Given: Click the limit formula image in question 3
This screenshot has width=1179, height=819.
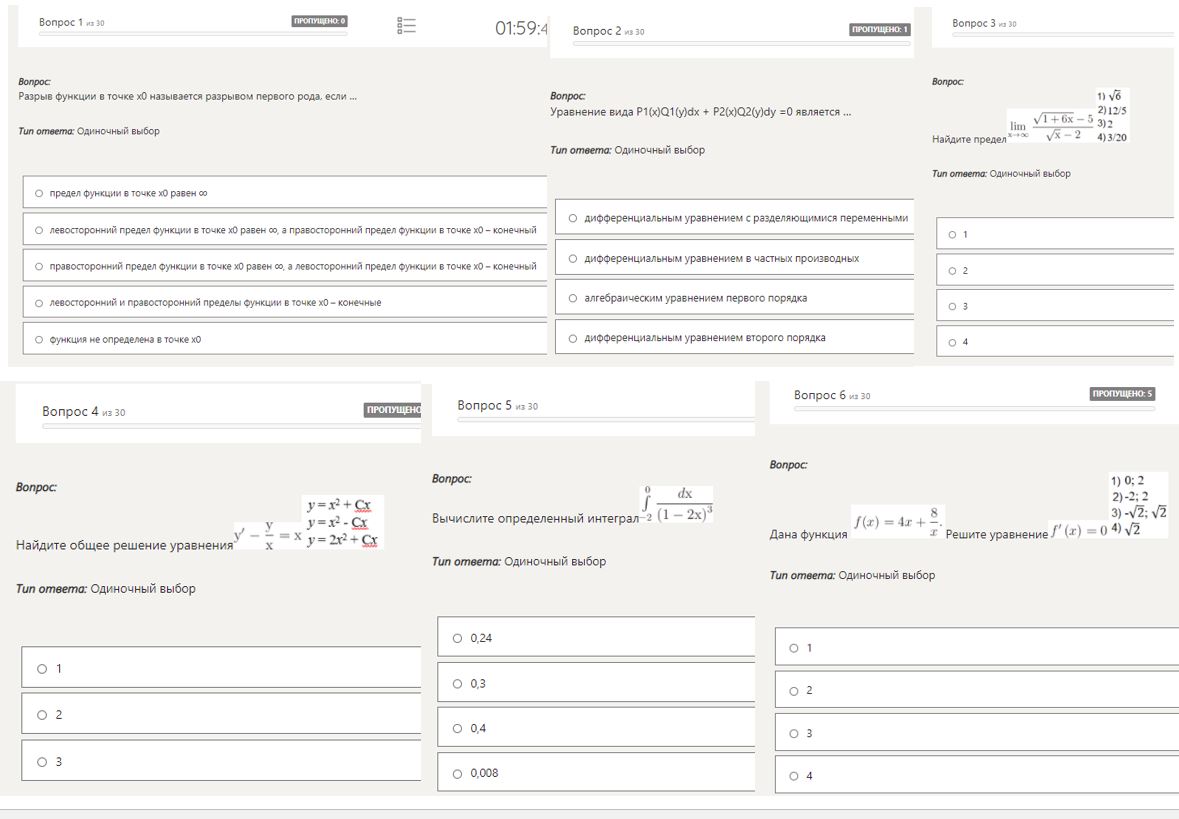Looking at the screenshot, I should click(1050, 126).
